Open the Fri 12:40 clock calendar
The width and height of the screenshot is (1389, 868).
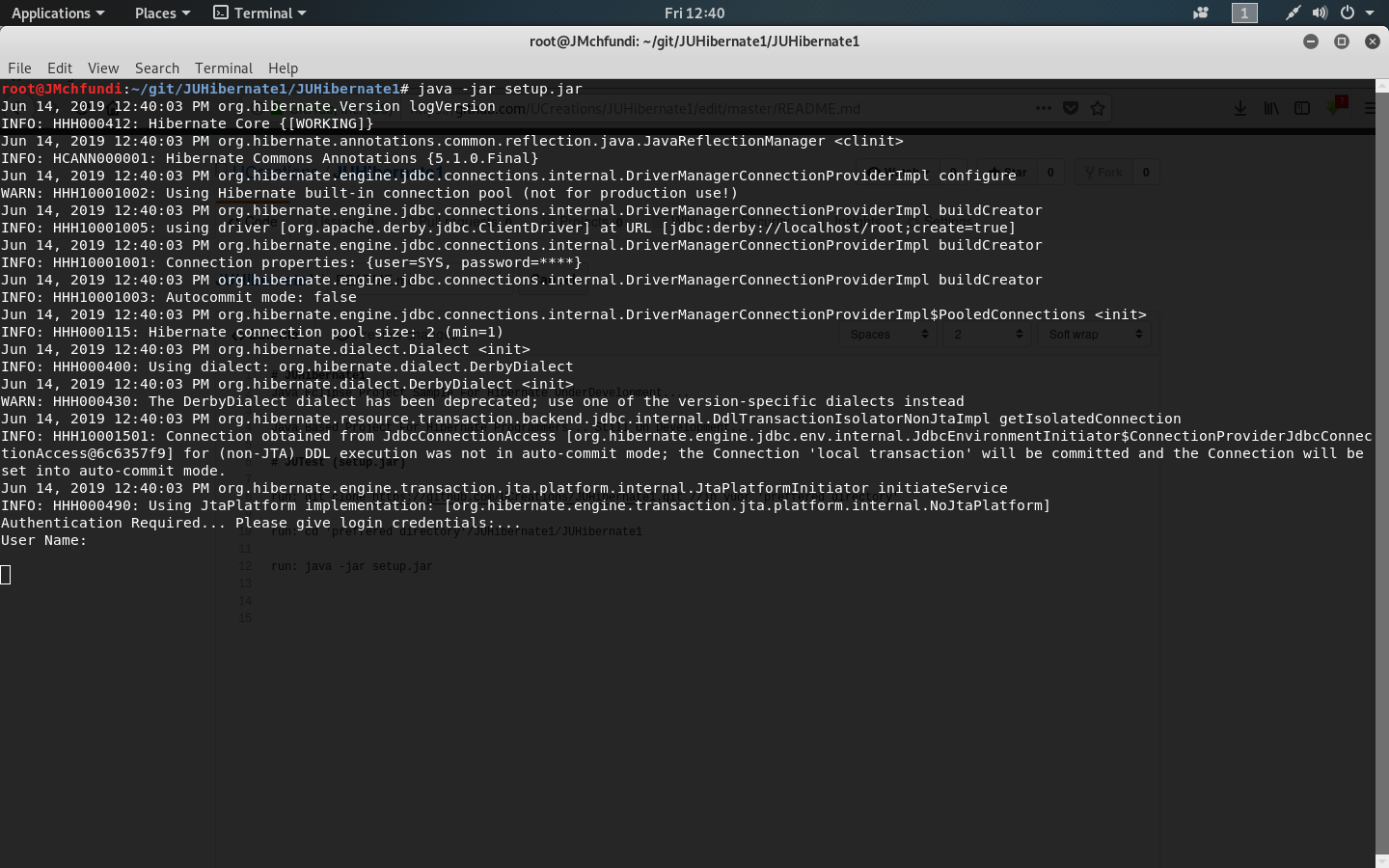694,13
